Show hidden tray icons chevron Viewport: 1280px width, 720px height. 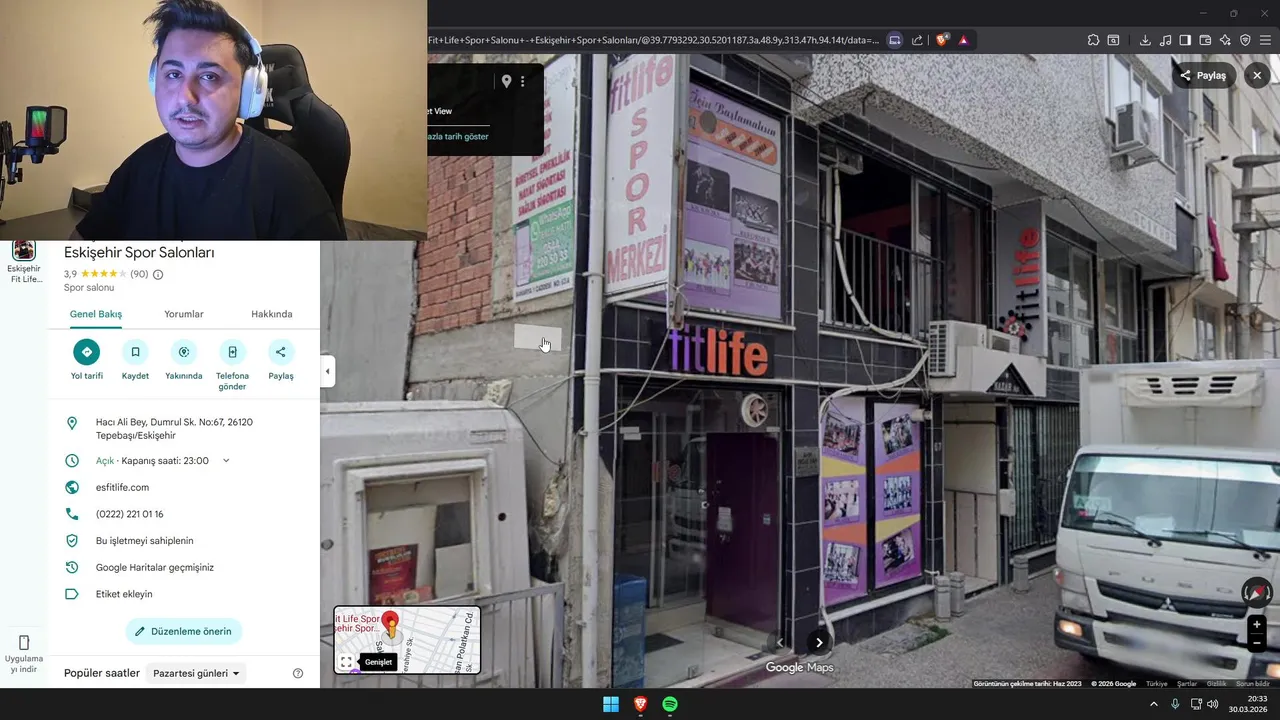click(1154, 704)
